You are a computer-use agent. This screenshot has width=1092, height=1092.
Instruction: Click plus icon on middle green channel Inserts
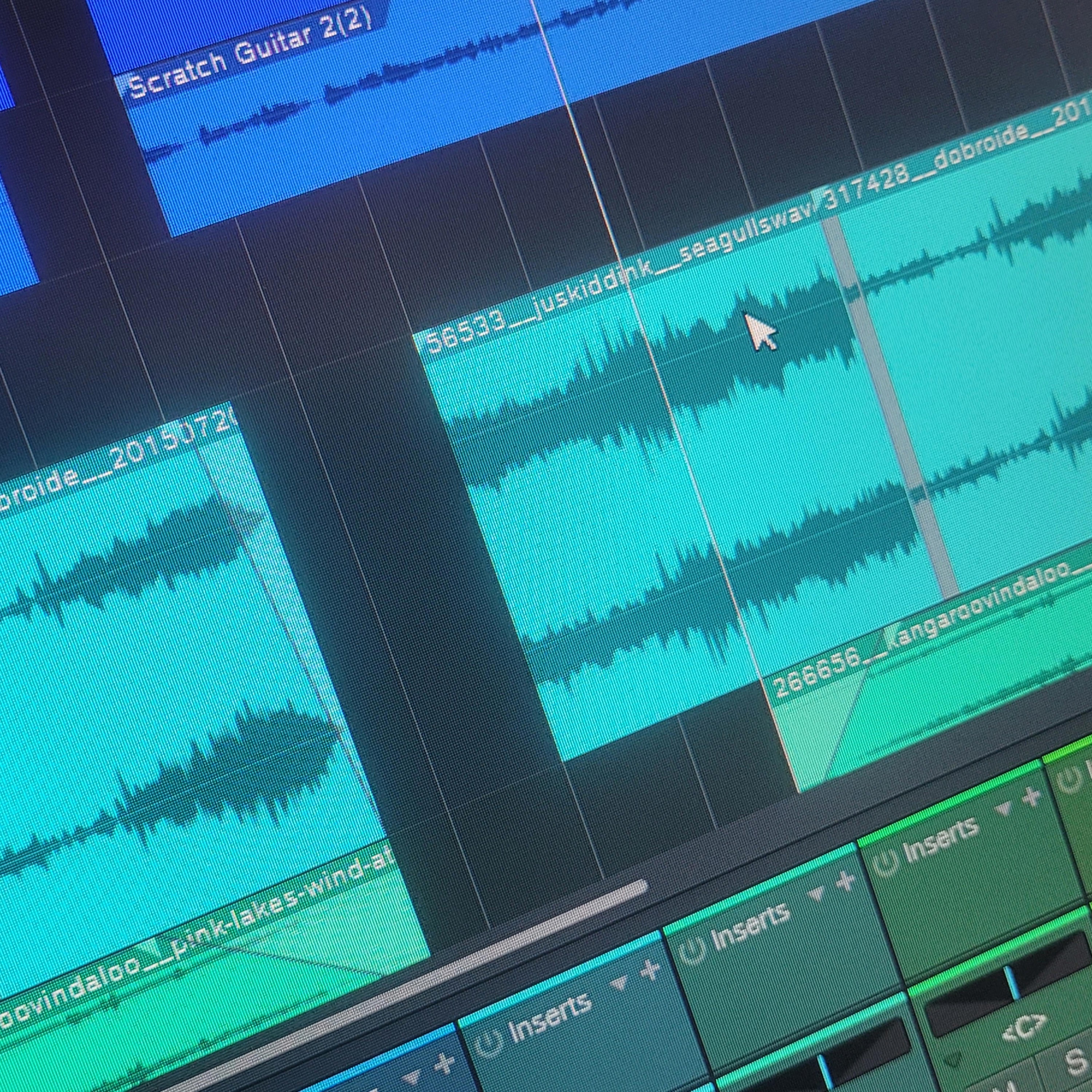(x=846, y=882)
